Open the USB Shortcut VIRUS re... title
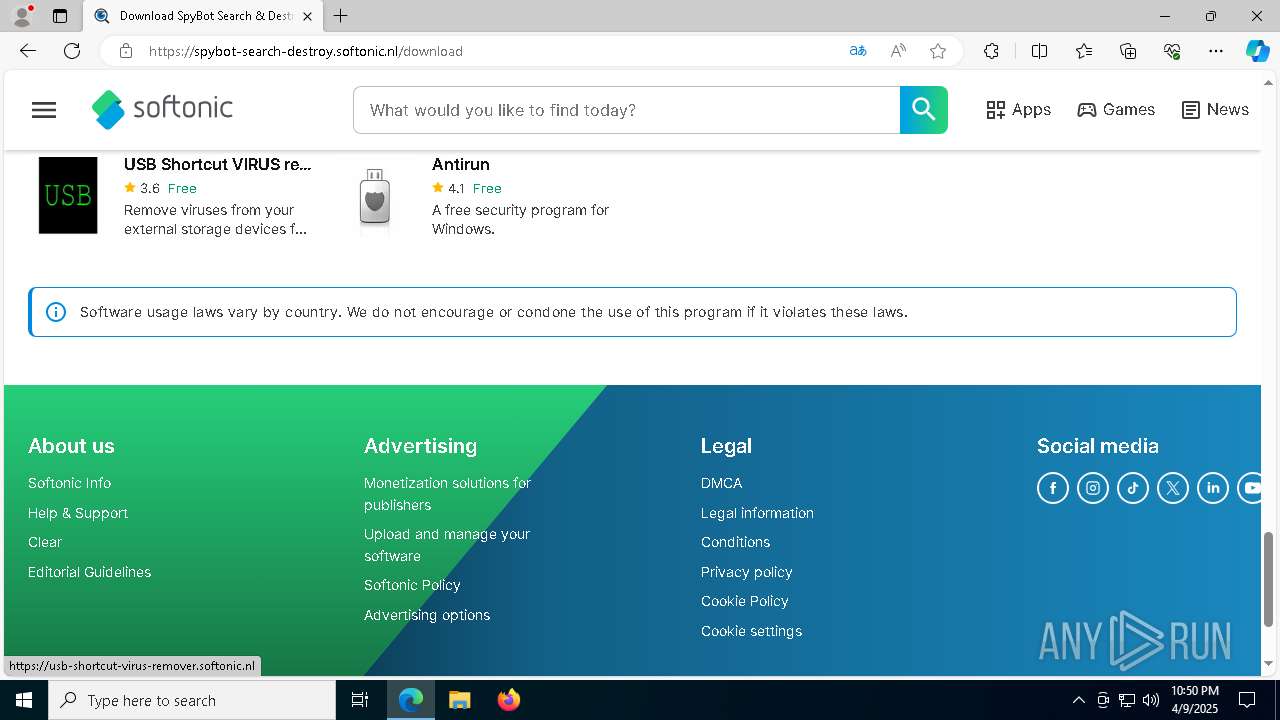1280x720 pixels. point(217,164)
